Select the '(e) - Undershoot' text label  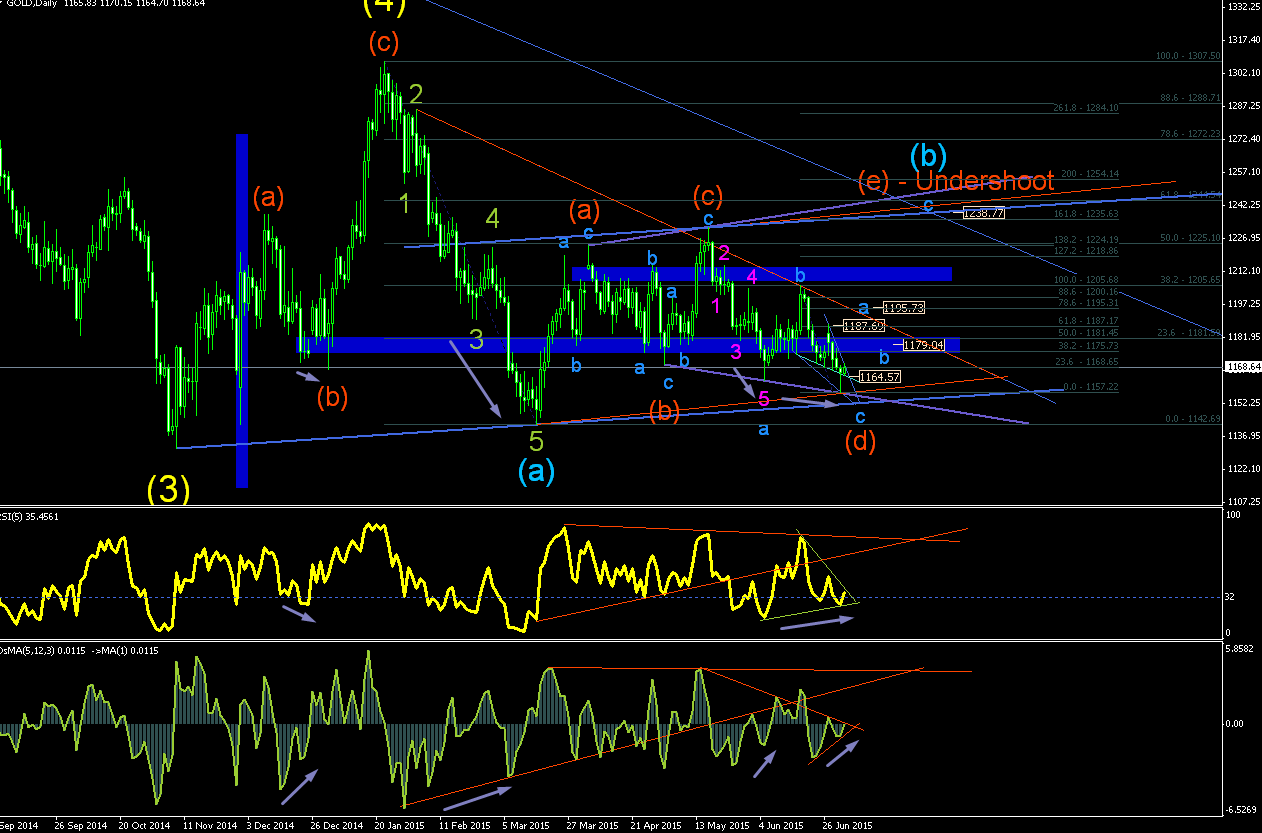click(x=957, y=181)
